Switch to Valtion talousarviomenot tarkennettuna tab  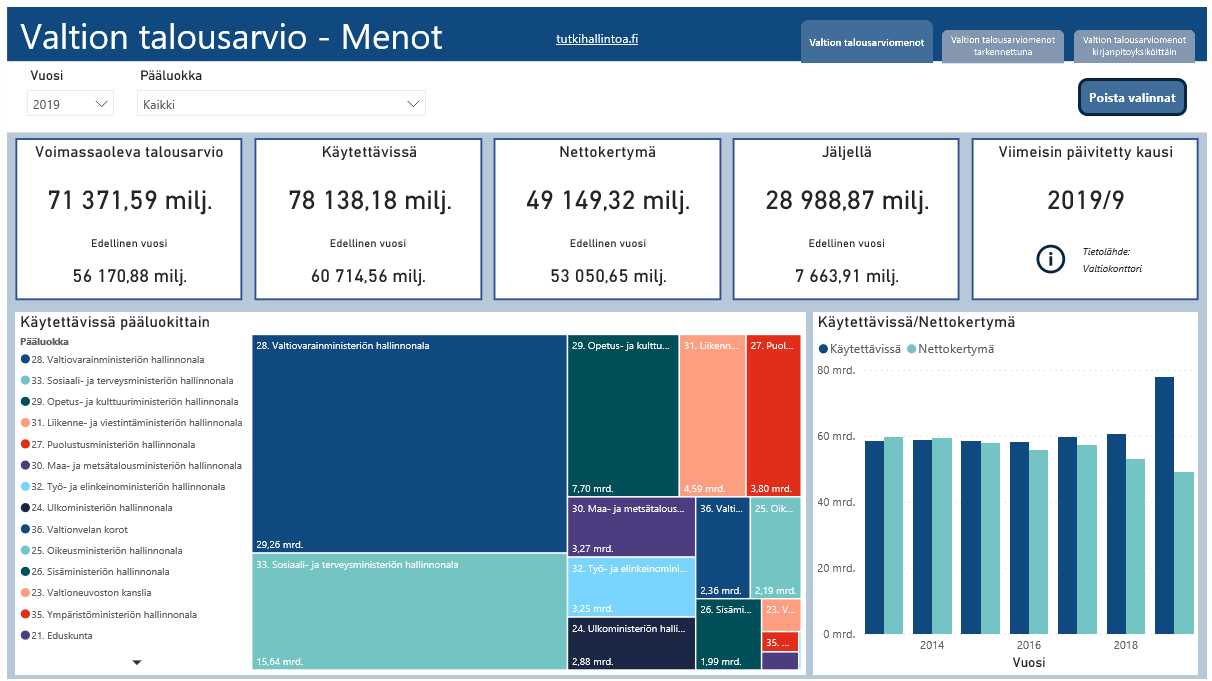click(1003, 45)
